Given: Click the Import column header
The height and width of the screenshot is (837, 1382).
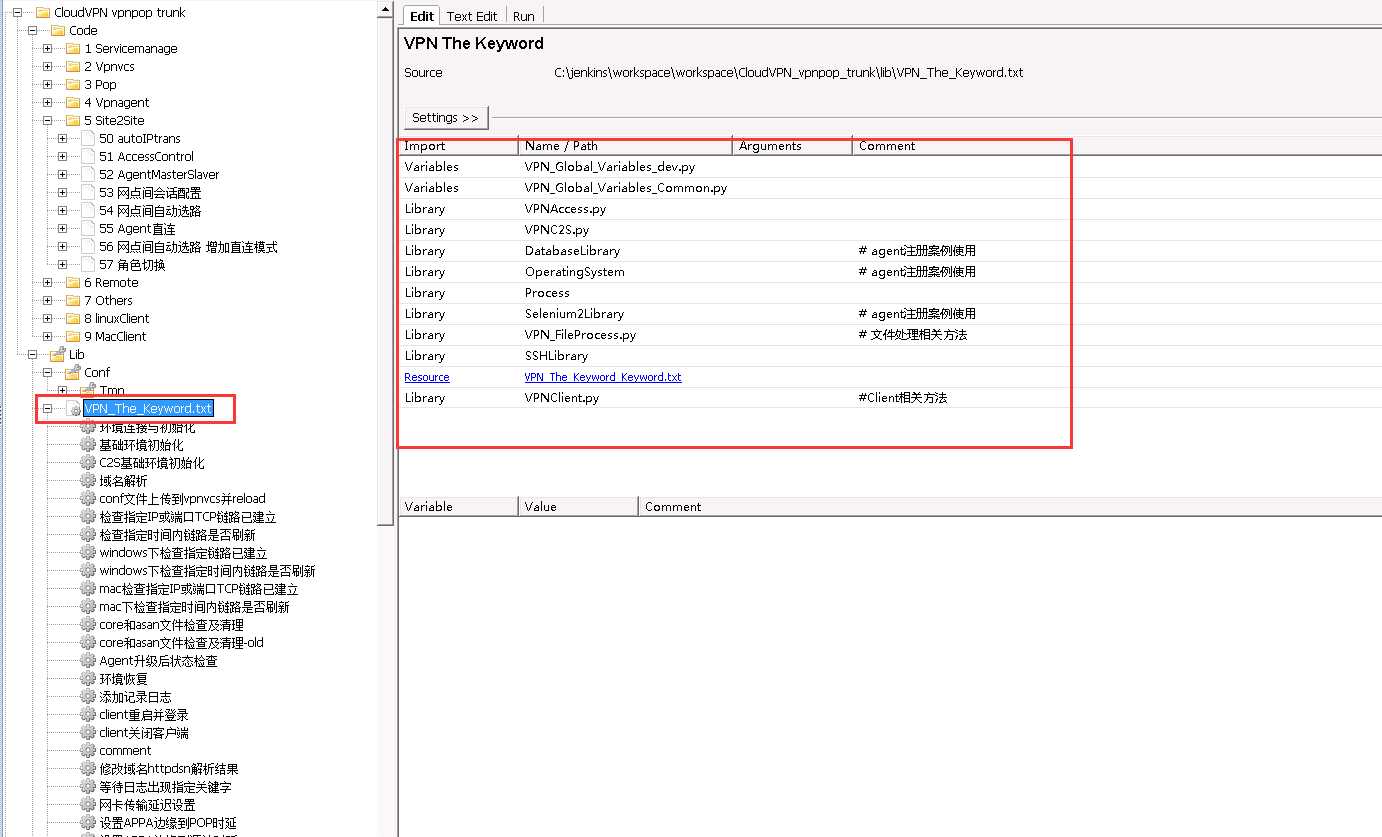Looking at the screenshot, I should point(458,146).
